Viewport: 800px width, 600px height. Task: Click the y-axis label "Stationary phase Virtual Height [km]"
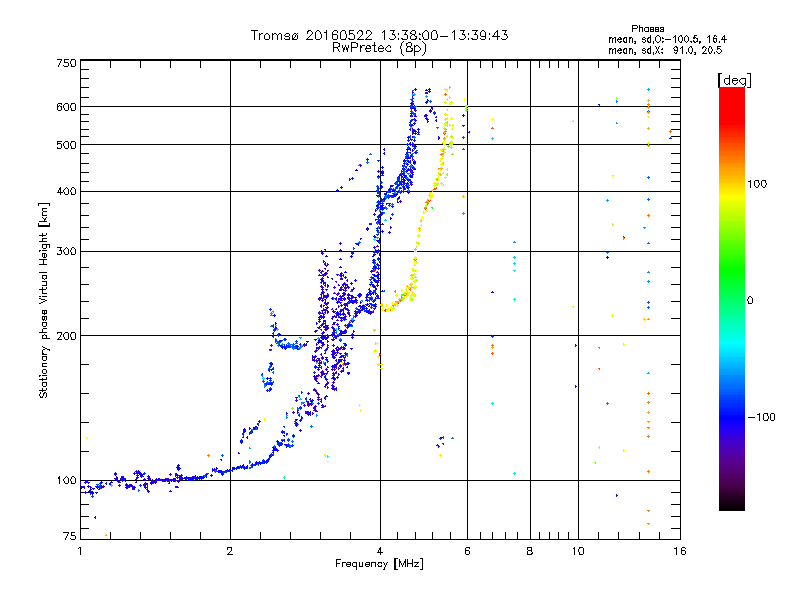pos(43,300)
